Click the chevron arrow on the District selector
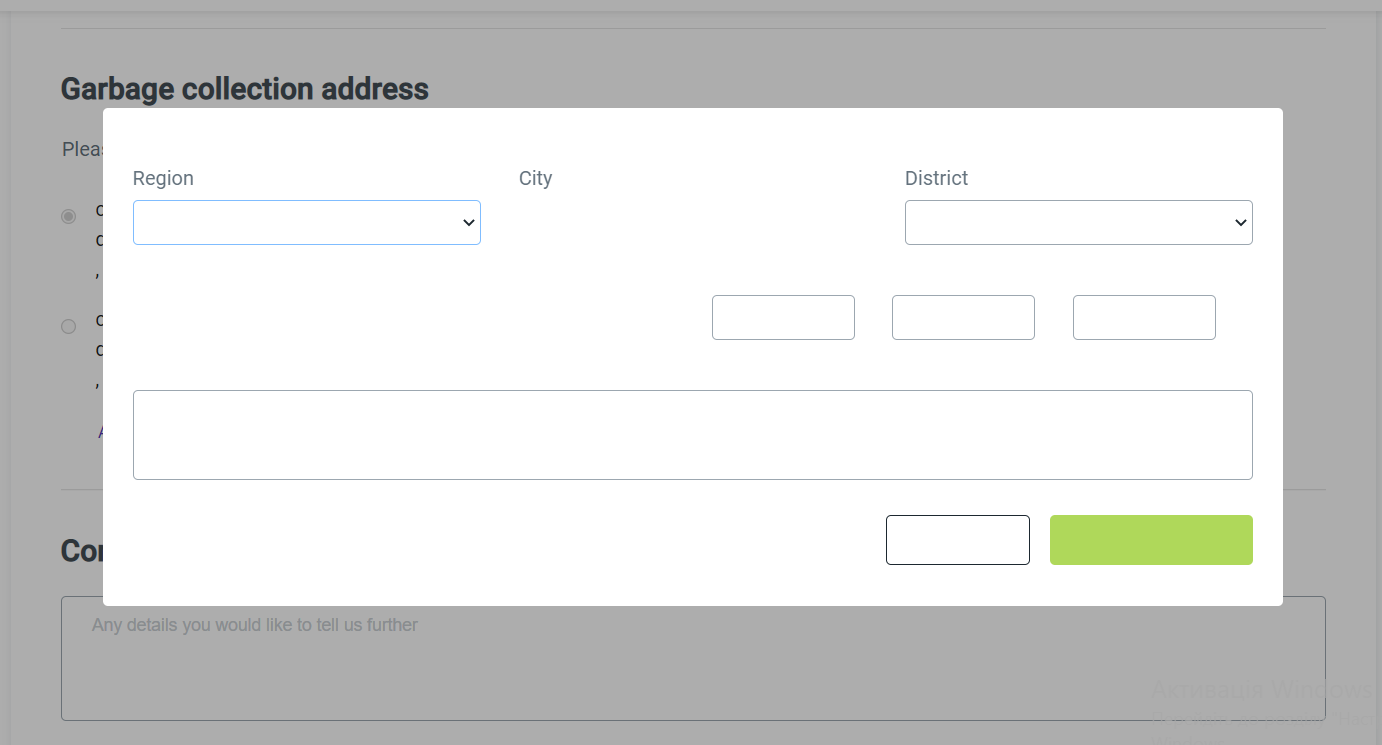Viewport: 1382px width, 745px height. tap(1240, 222)
